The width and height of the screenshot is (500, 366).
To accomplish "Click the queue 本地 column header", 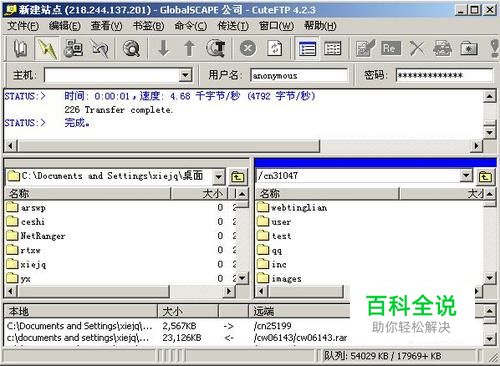I will pos(80,311).
